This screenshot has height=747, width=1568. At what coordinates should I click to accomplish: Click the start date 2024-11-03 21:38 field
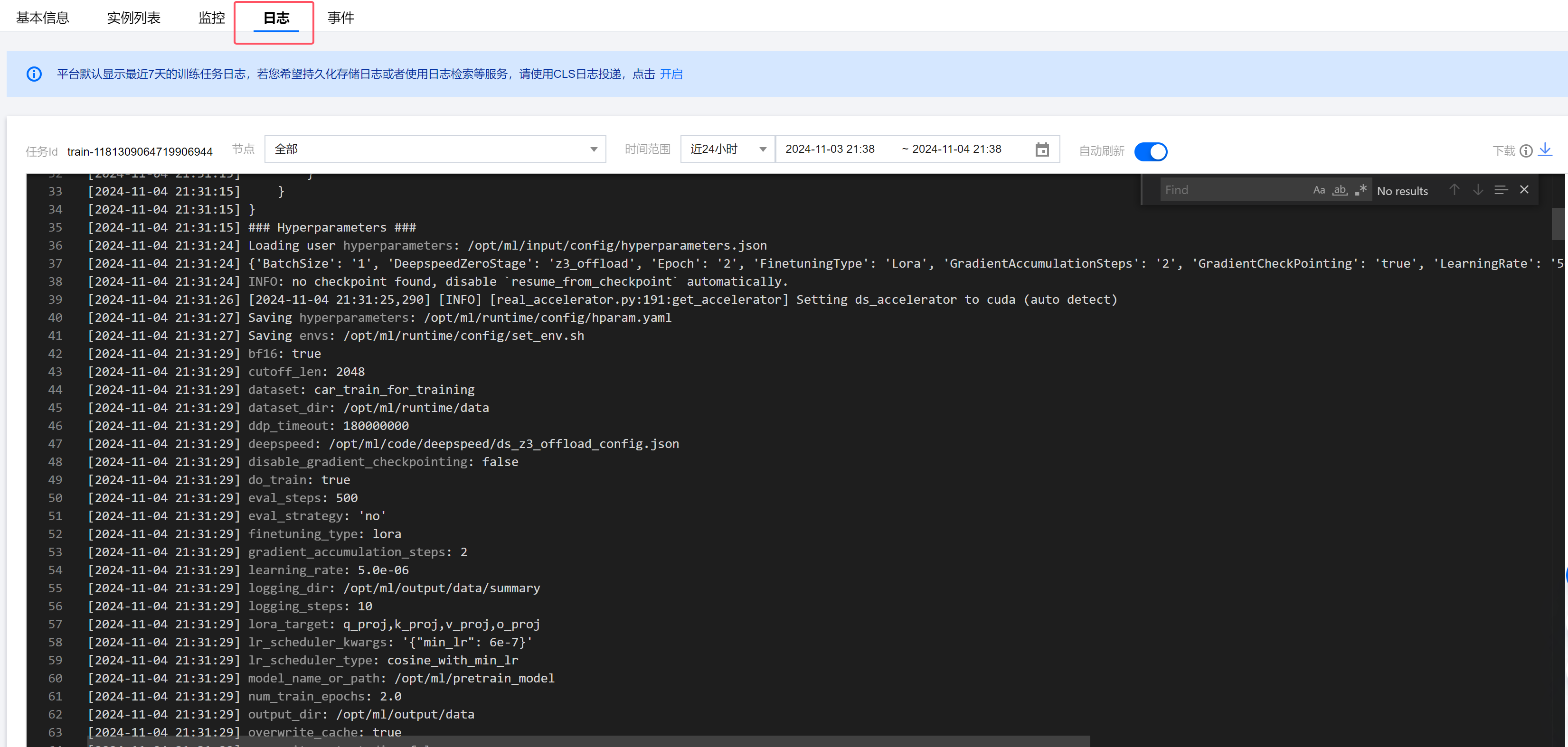[830, 149]
